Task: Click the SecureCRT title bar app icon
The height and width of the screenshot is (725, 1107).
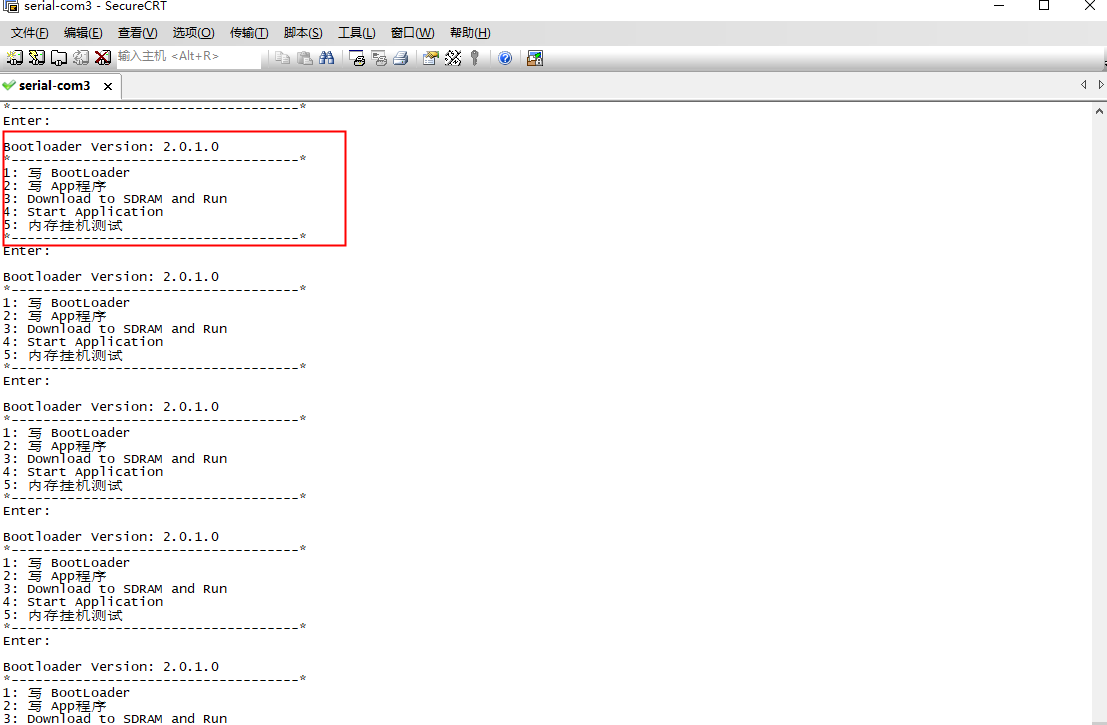Action: (11, 6)
